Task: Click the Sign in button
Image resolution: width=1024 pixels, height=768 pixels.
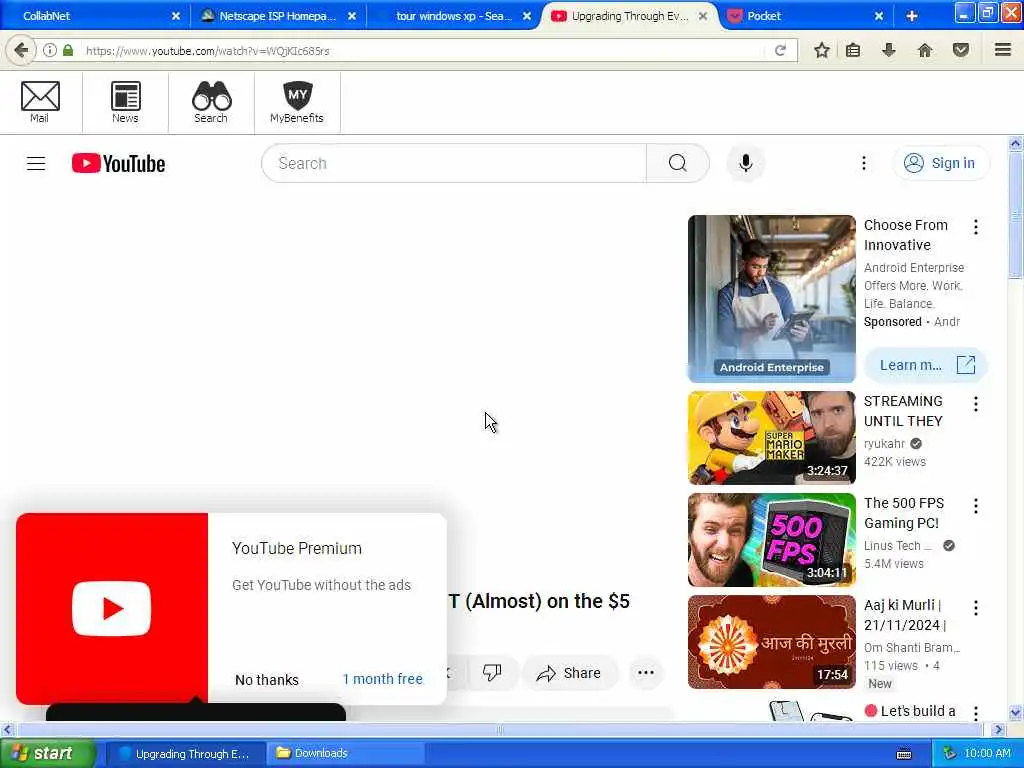Action: [940, 163]
